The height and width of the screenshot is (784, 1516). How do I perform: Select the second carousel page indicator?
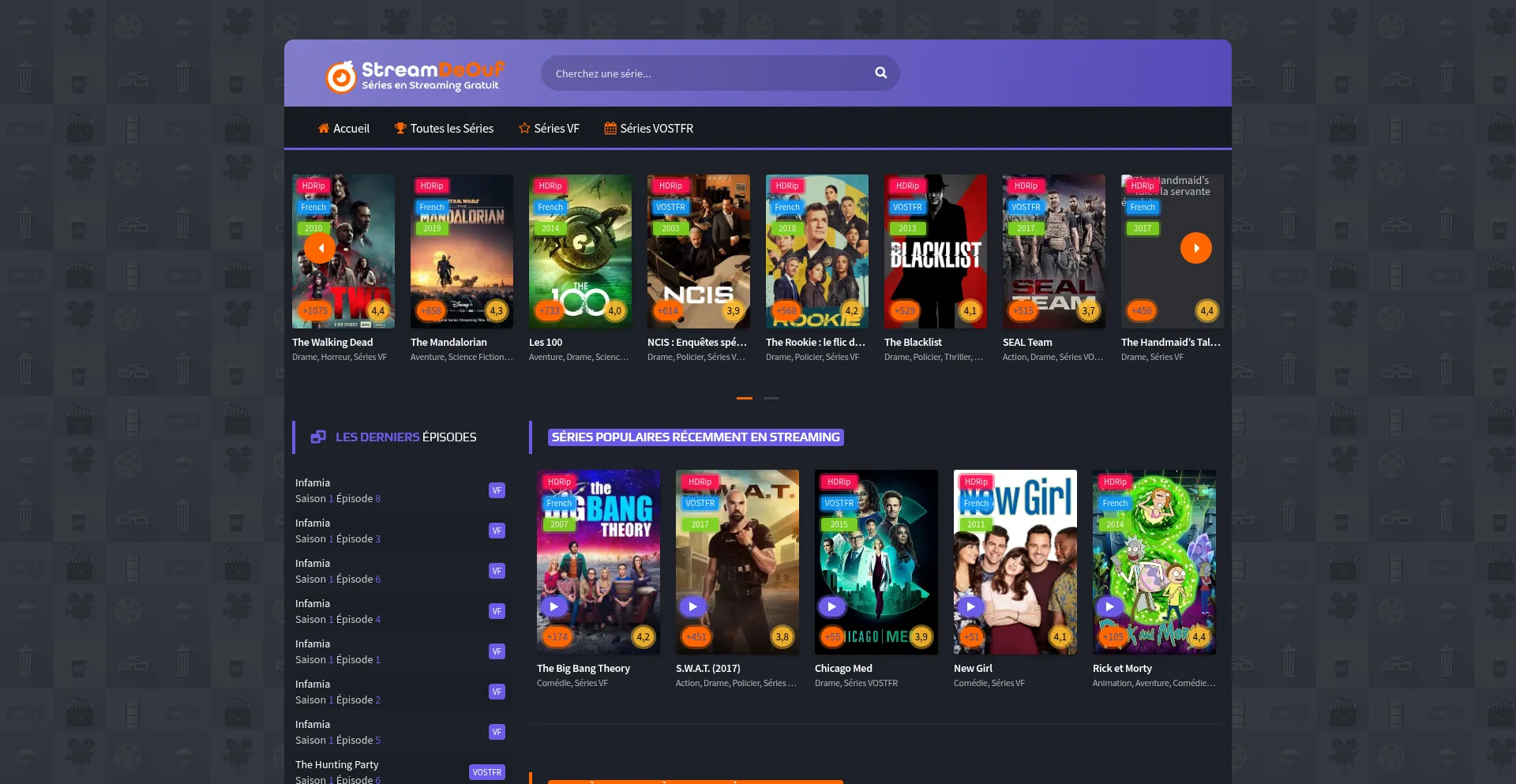(771, 398)
